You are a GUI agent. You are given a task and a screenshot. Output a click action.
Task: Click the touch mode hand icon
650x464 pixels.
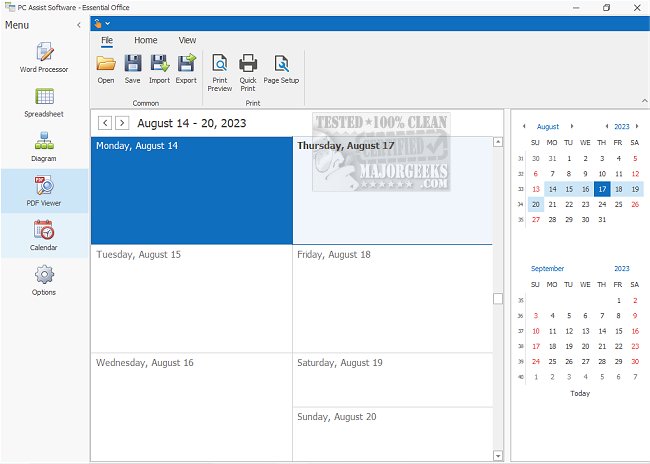98,24
